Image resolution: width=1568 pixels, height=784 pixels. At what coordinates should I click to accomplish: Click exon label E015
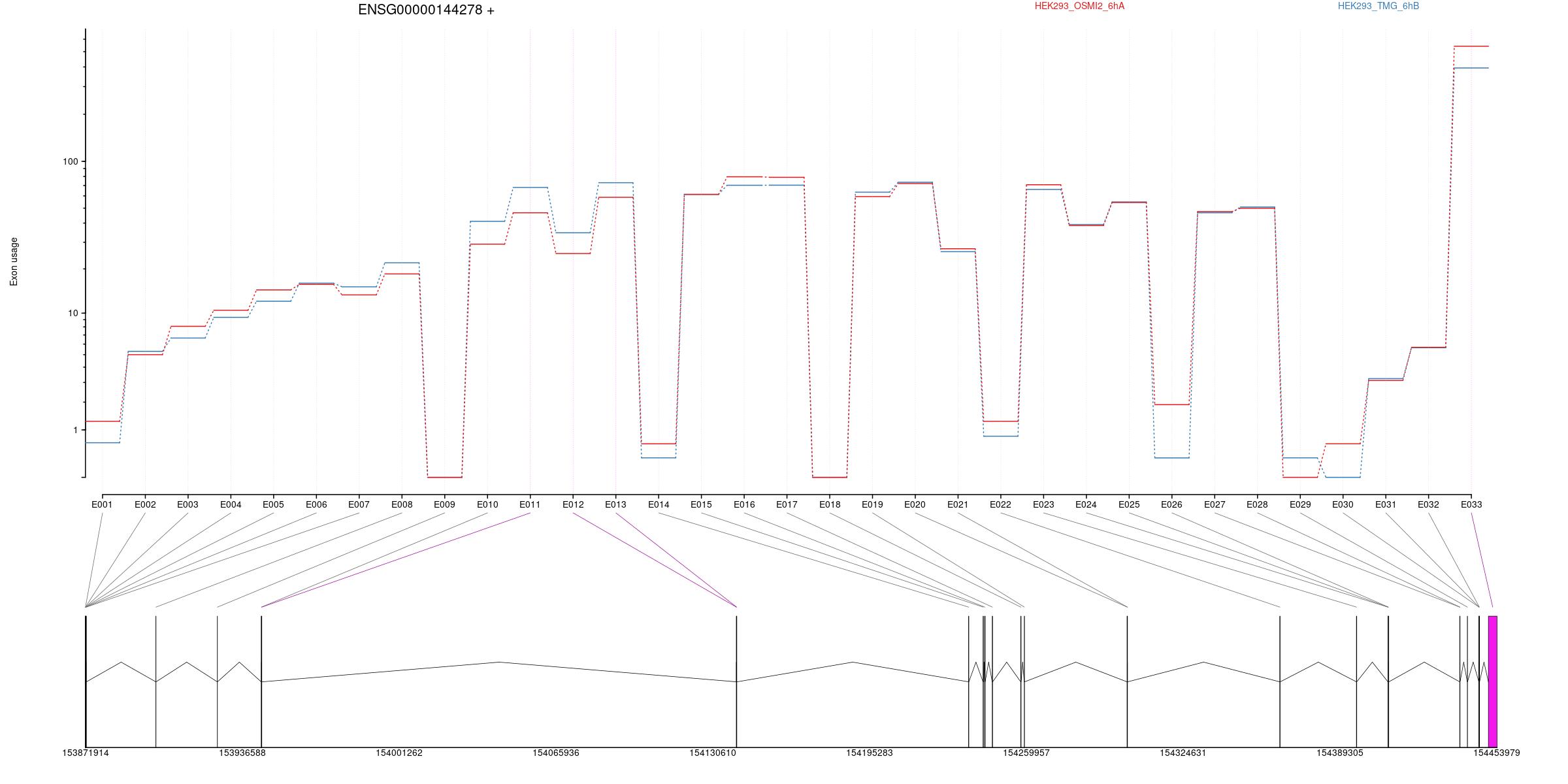coord(701,504)
